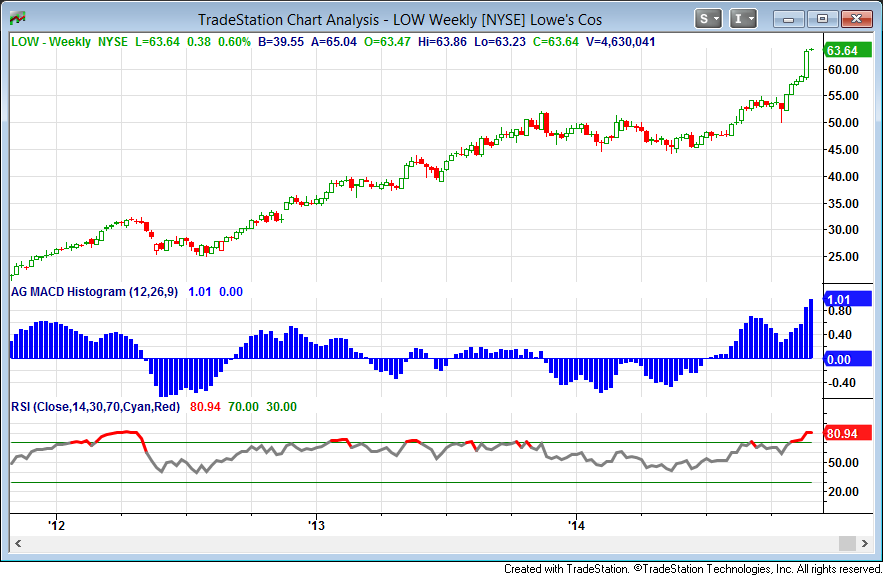This screenshot has height=575, width=883.
Task: Click the 0.60% percent change value
Action: pos(234,42)
